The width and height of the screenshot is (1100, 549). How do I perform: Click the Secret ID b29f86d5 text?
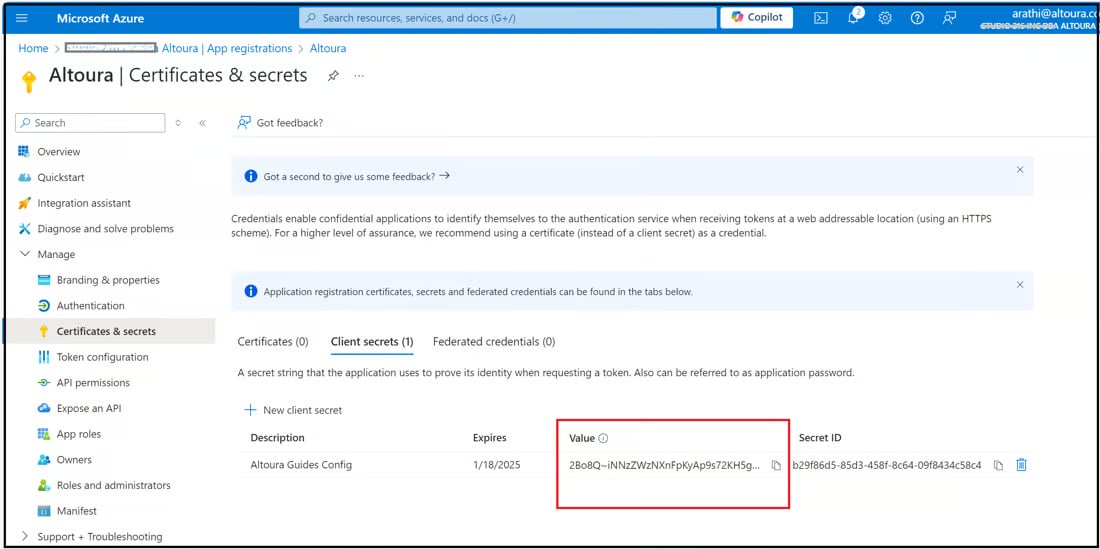pos(887,465)
